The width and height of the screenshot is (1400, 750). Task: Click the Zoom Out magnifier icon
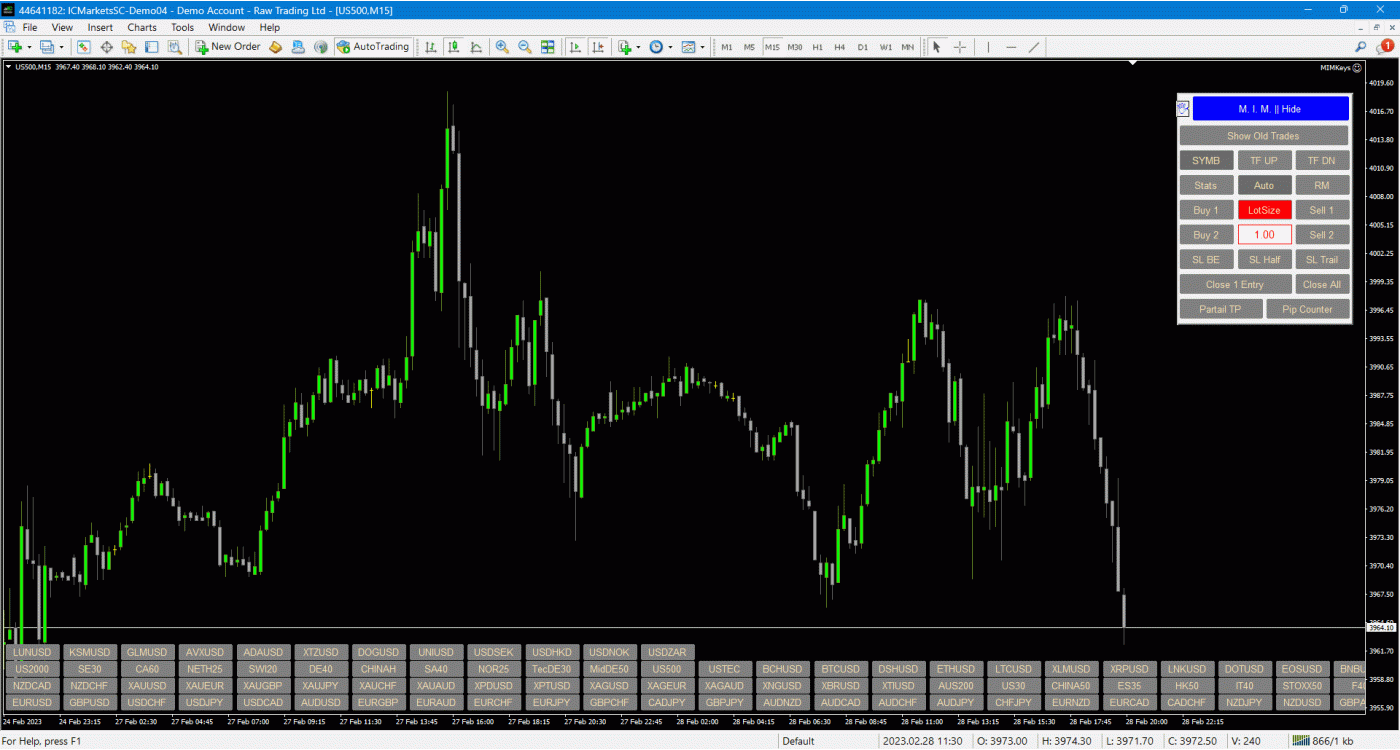[524, 47]
